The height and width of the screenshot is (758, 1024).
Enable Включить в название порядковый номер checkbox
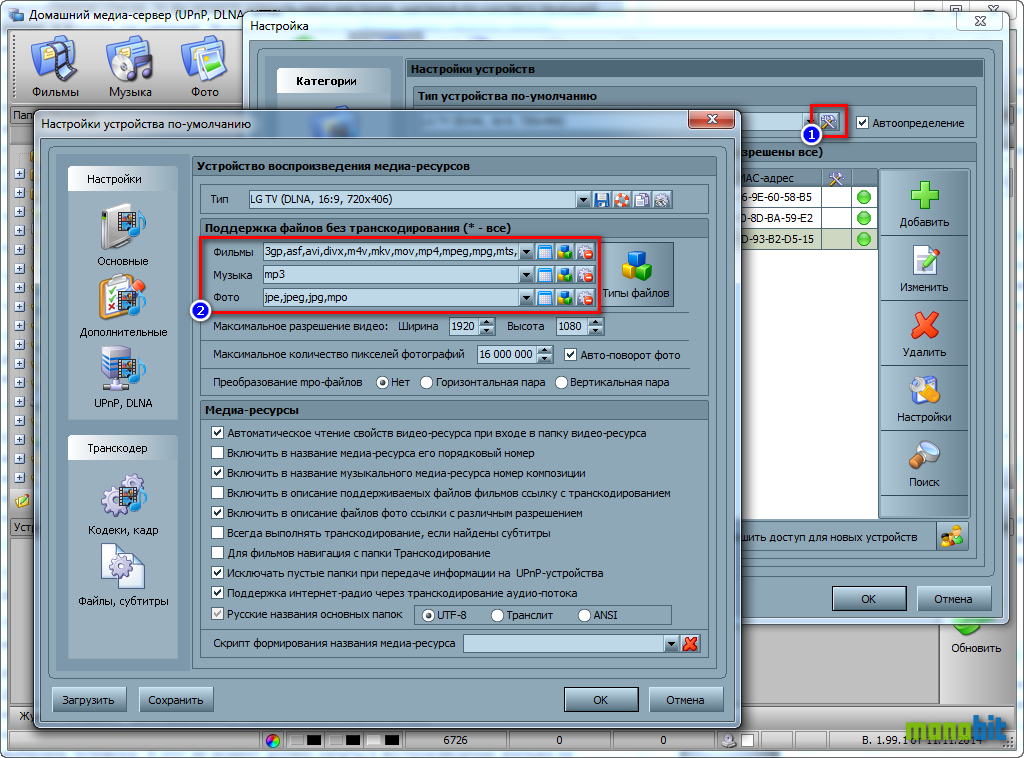(x=217, y=453)
